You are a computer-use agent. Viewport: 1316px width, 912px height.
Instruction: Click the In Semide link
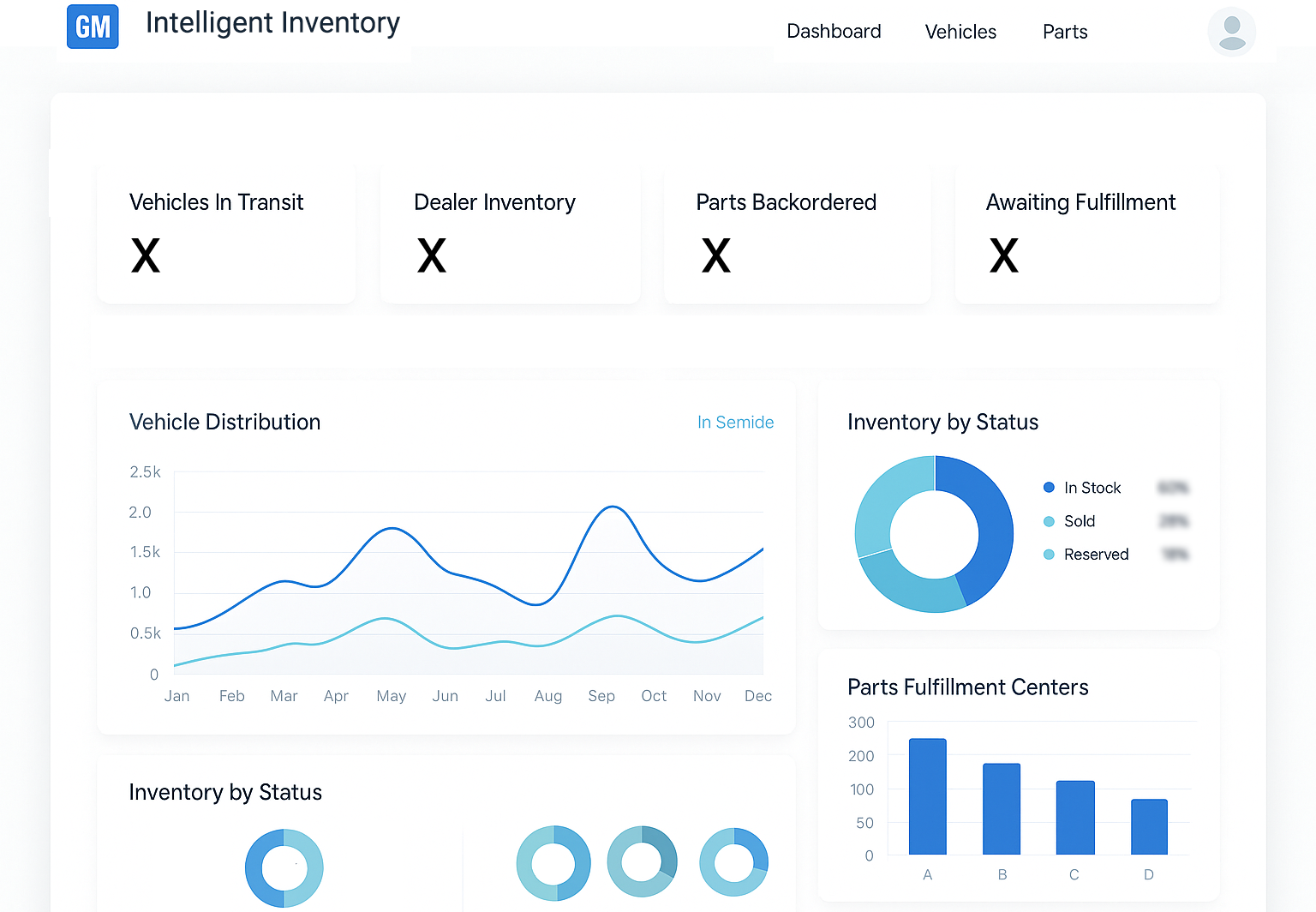click(735, 423)
